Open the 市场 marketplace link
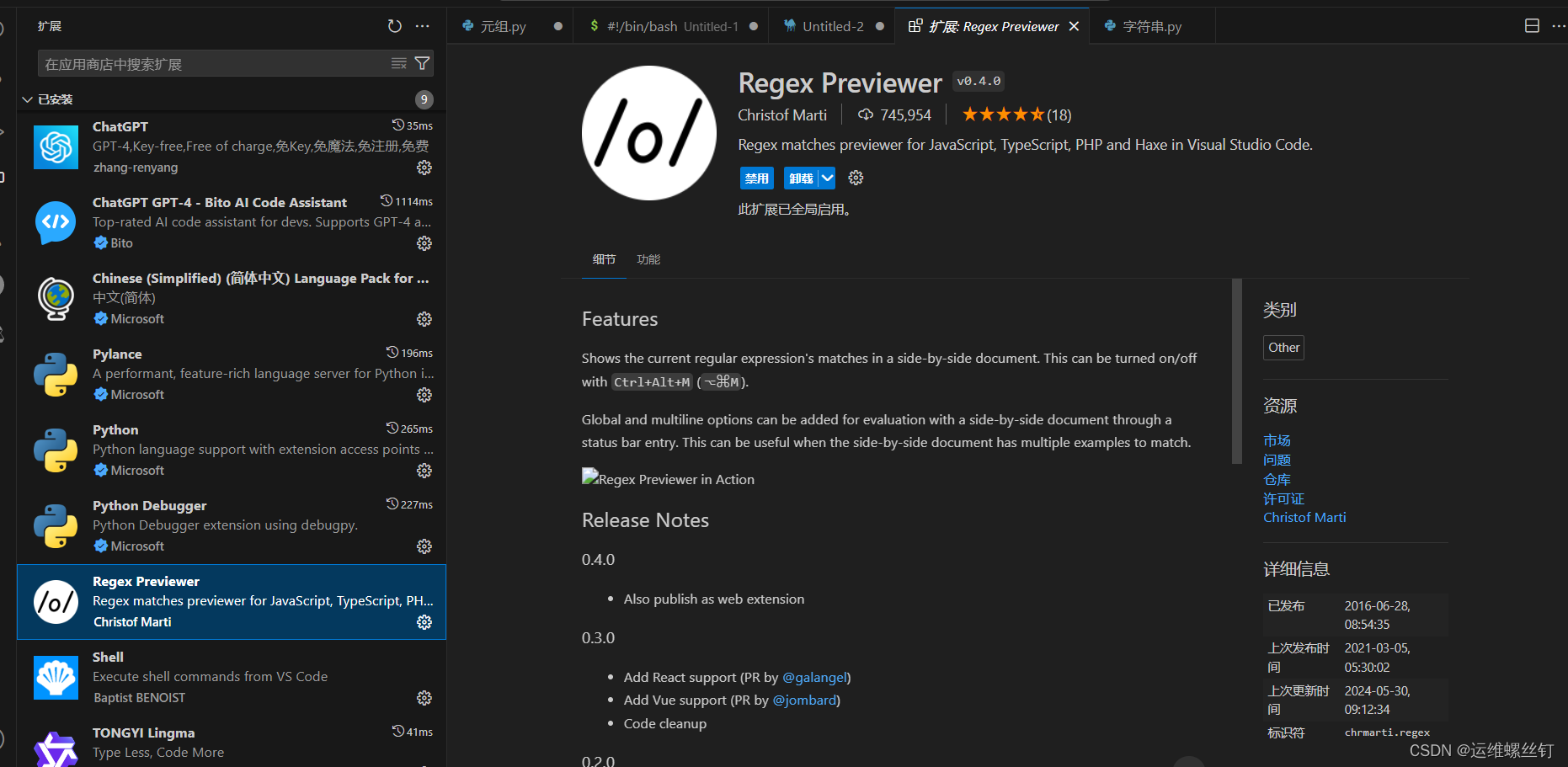1568x767 pixels. coord(1277,440)
